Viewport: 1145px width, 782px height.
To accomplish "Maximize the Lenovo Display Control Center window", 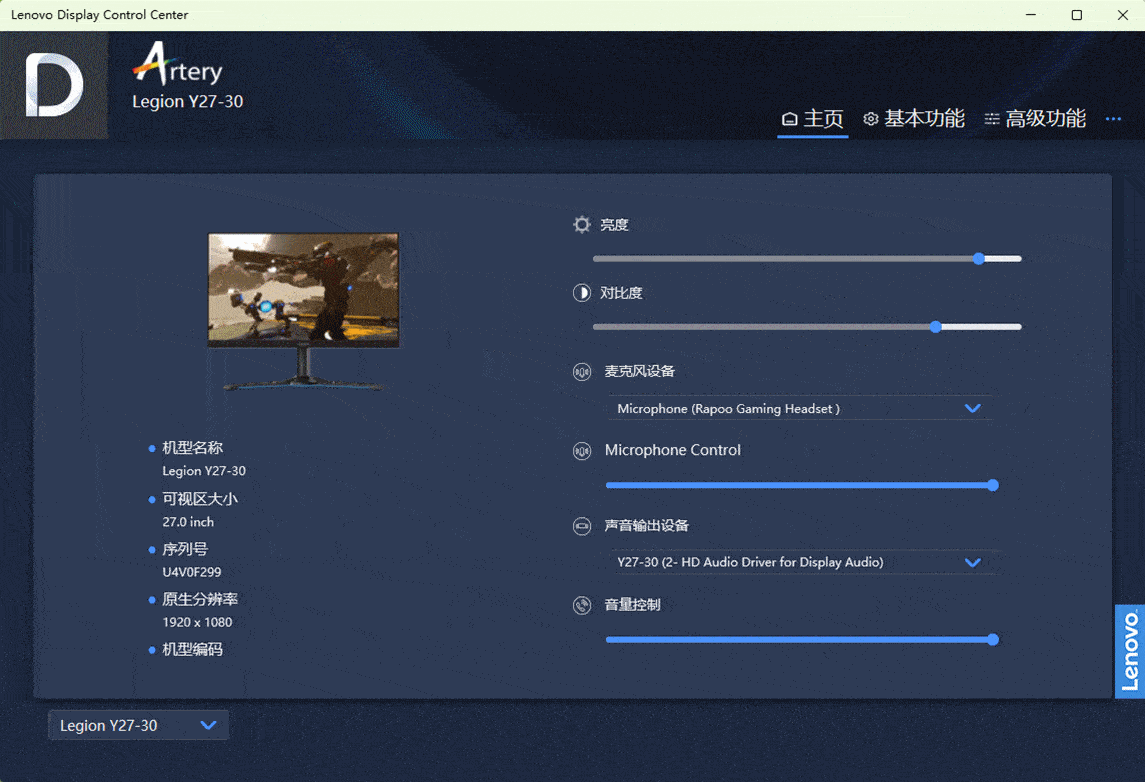I will coord(1076,15).
